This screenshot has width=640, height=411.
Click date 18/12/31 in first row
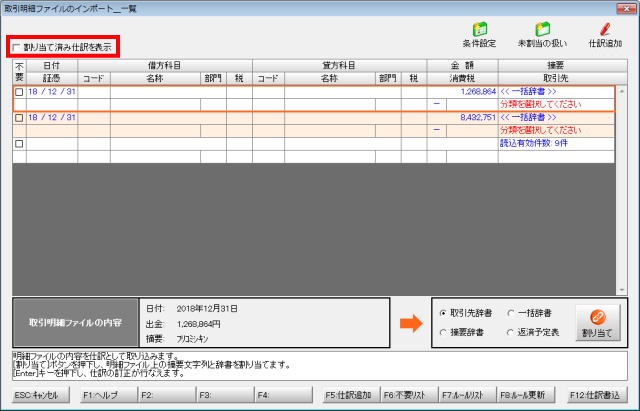pos(52,92)
